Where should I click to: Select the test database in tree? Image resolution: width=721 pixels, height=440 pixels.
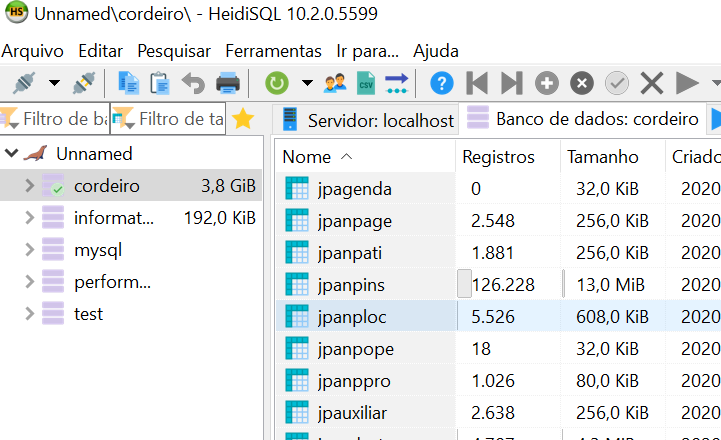(x=88, y=314)
